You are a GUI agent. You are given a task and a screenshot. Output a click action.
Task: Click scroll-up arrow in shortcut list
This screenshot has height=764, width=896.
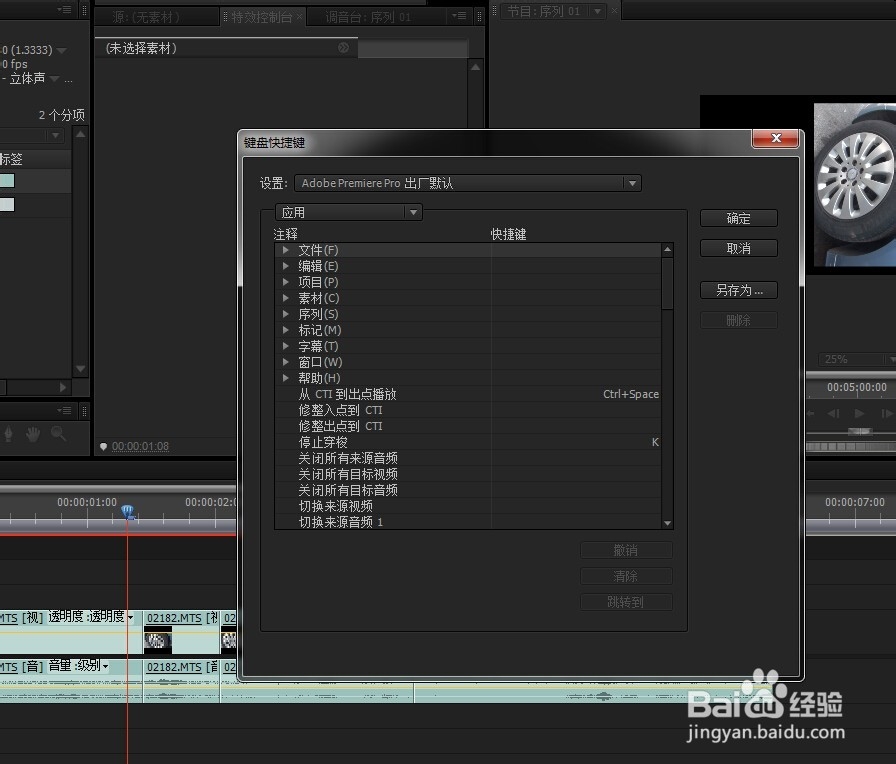point(667,250)
